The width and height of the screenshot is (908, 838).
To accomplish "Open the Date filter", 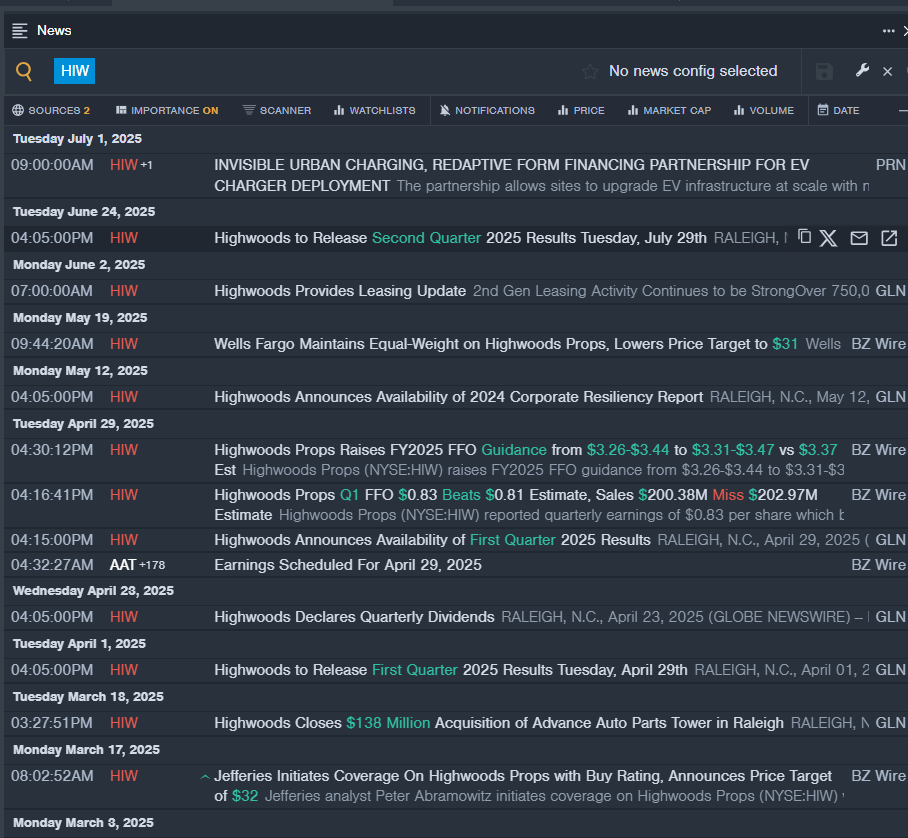I will [x=839, y=110].
